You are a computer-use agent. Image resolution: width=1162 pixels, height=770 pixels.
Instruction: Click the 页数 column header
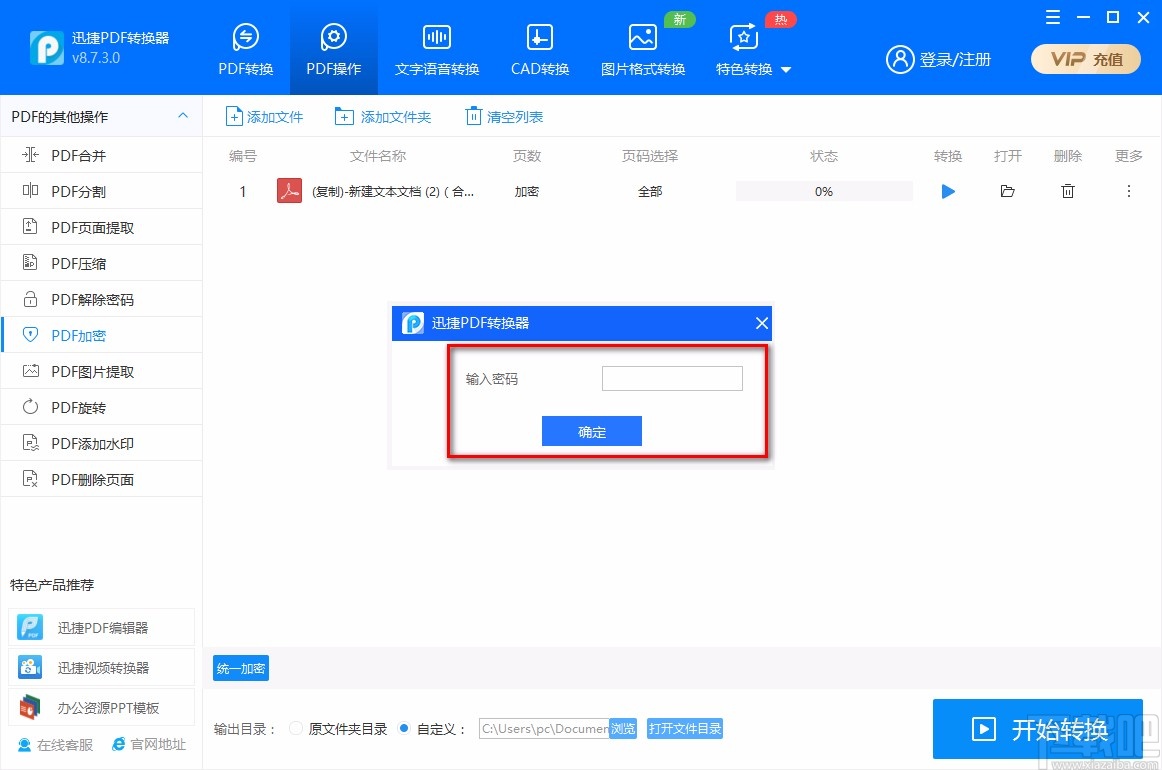[x=527, y=156]
